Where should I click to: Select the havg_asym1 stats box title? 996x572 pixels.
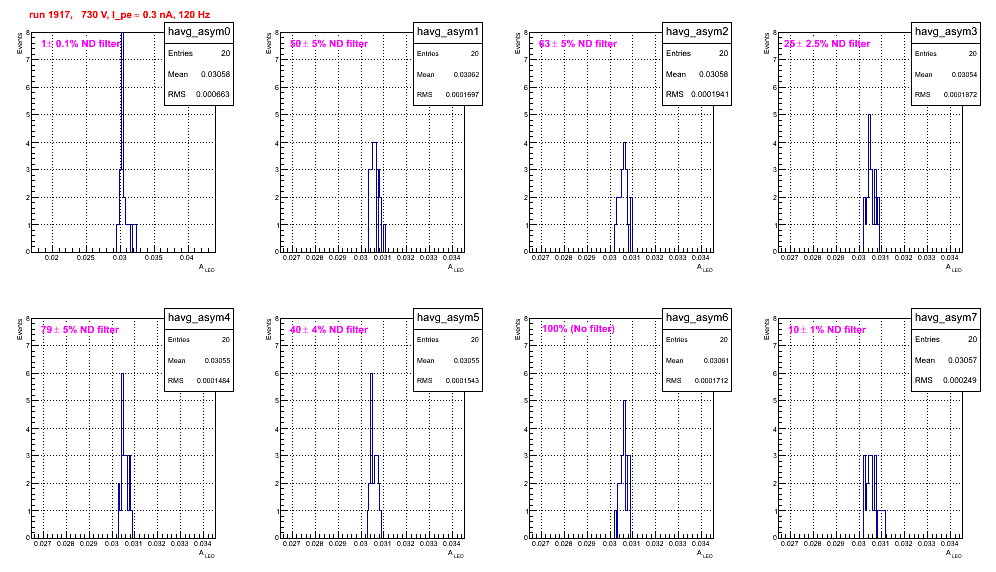(x=448, y=31)
